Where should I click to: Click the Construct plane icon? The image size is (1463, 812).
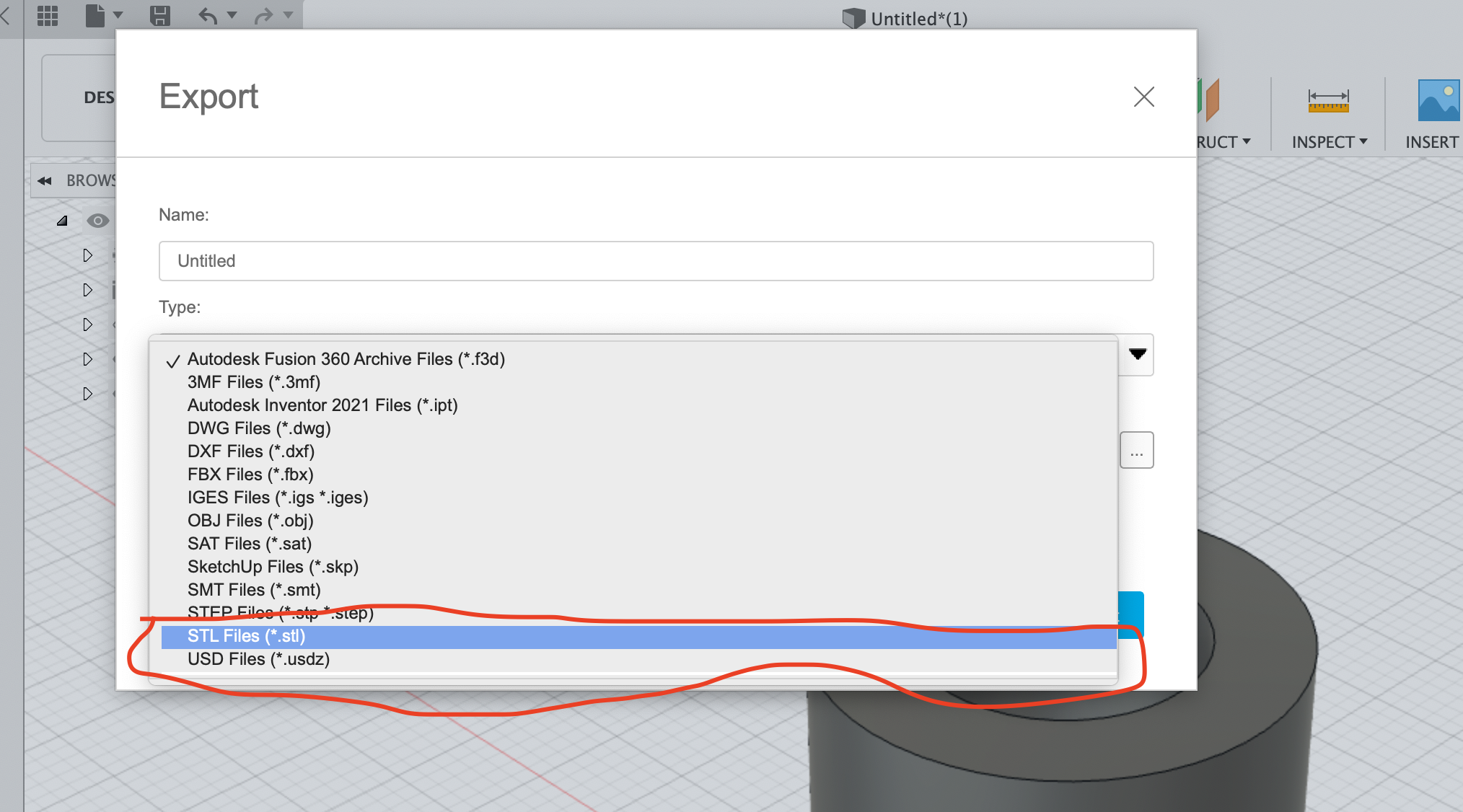tap(1208, 100)
